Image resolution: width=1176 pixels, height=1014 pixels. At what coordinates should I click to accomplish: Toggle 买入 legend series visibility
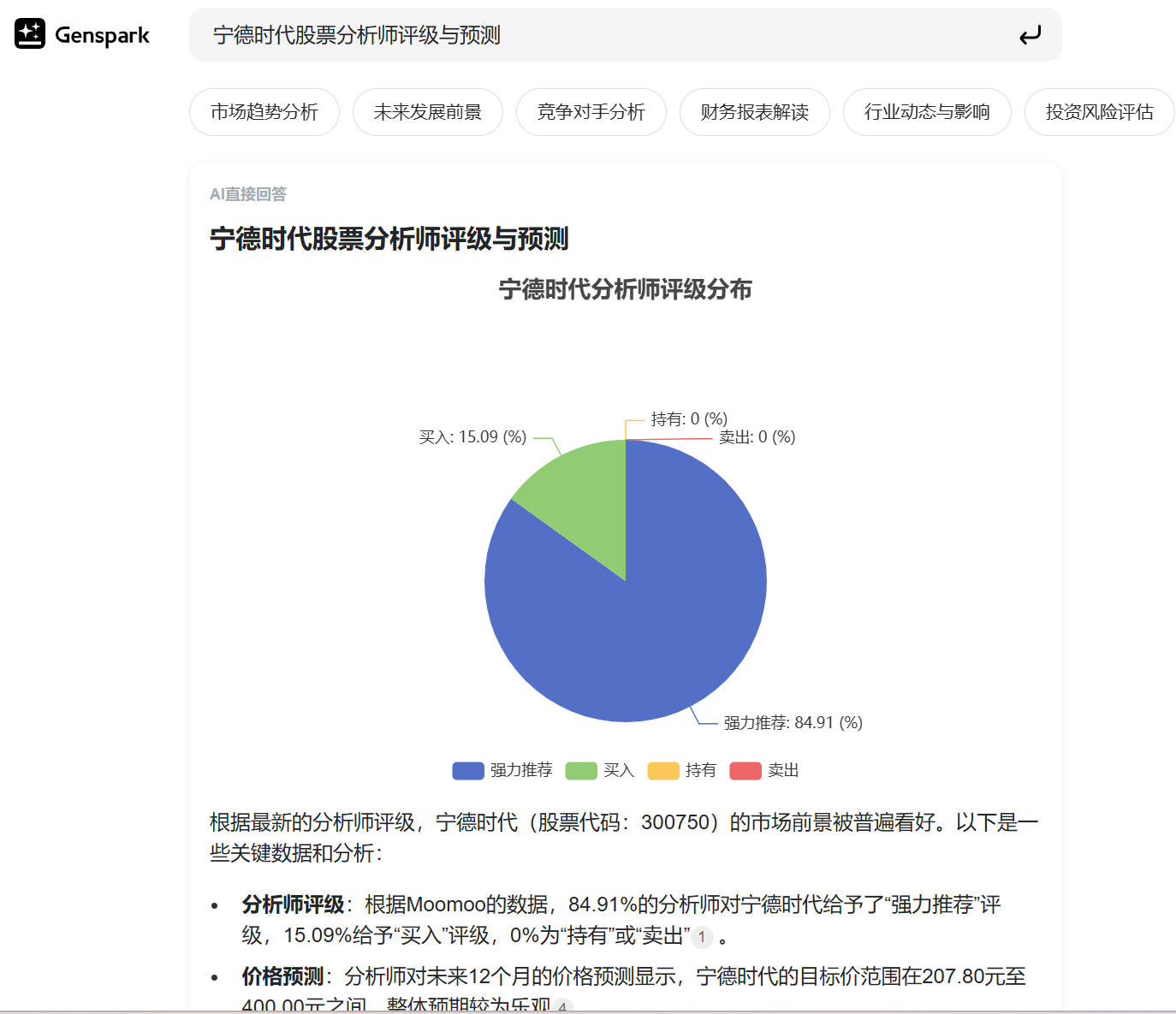(600, 770)
